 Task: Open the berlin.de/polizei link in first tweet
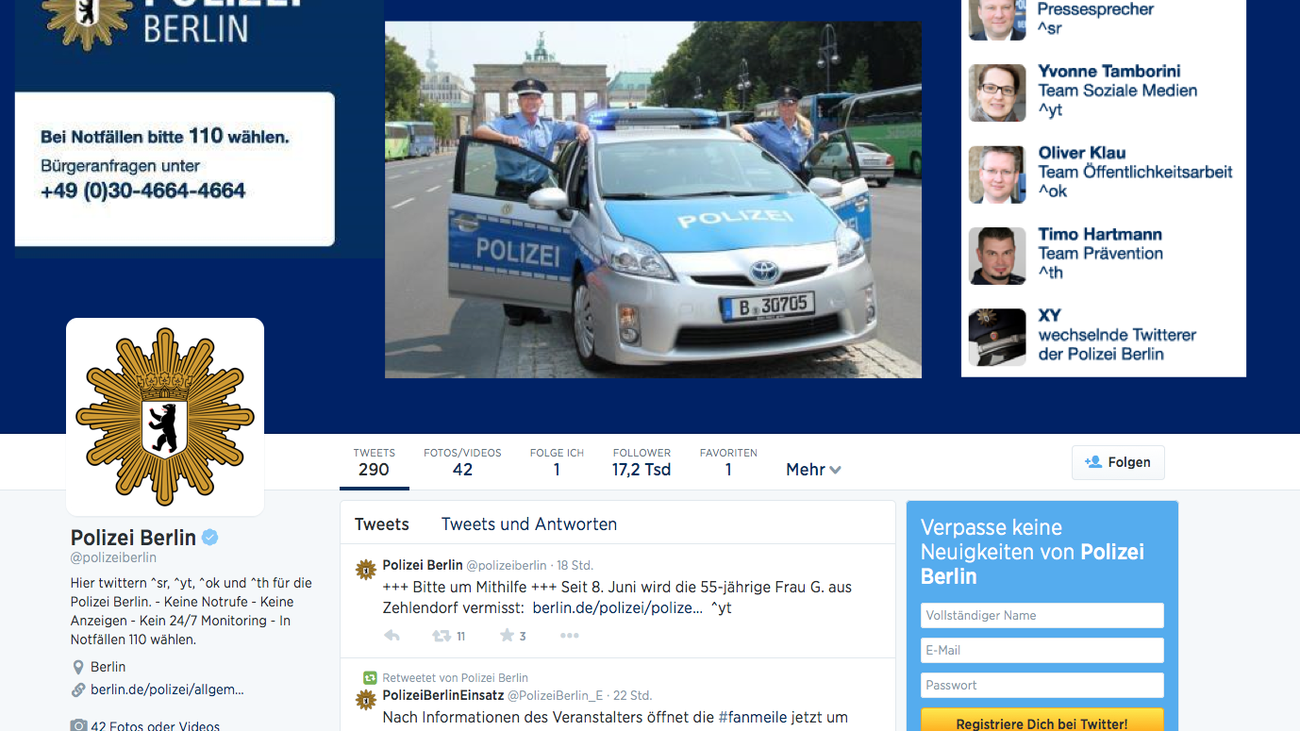pos(616,608)
